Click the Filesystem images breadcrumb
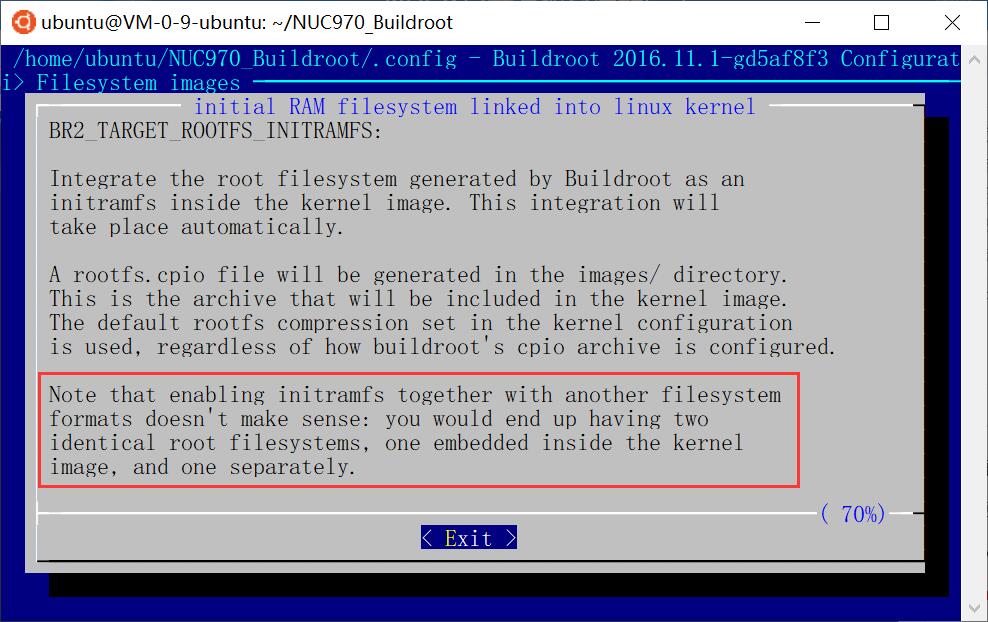 click(x=138, y=83)
